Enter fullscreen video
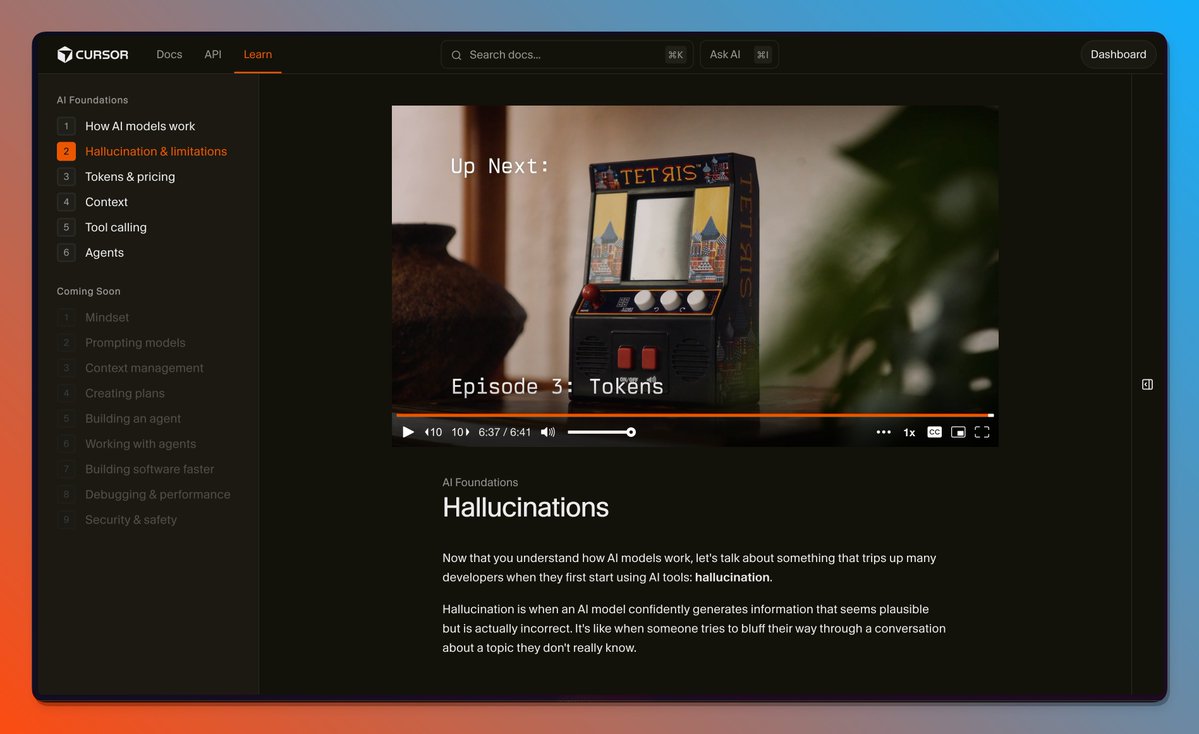This screenshot has width=1199, height=734. (982, 432)
